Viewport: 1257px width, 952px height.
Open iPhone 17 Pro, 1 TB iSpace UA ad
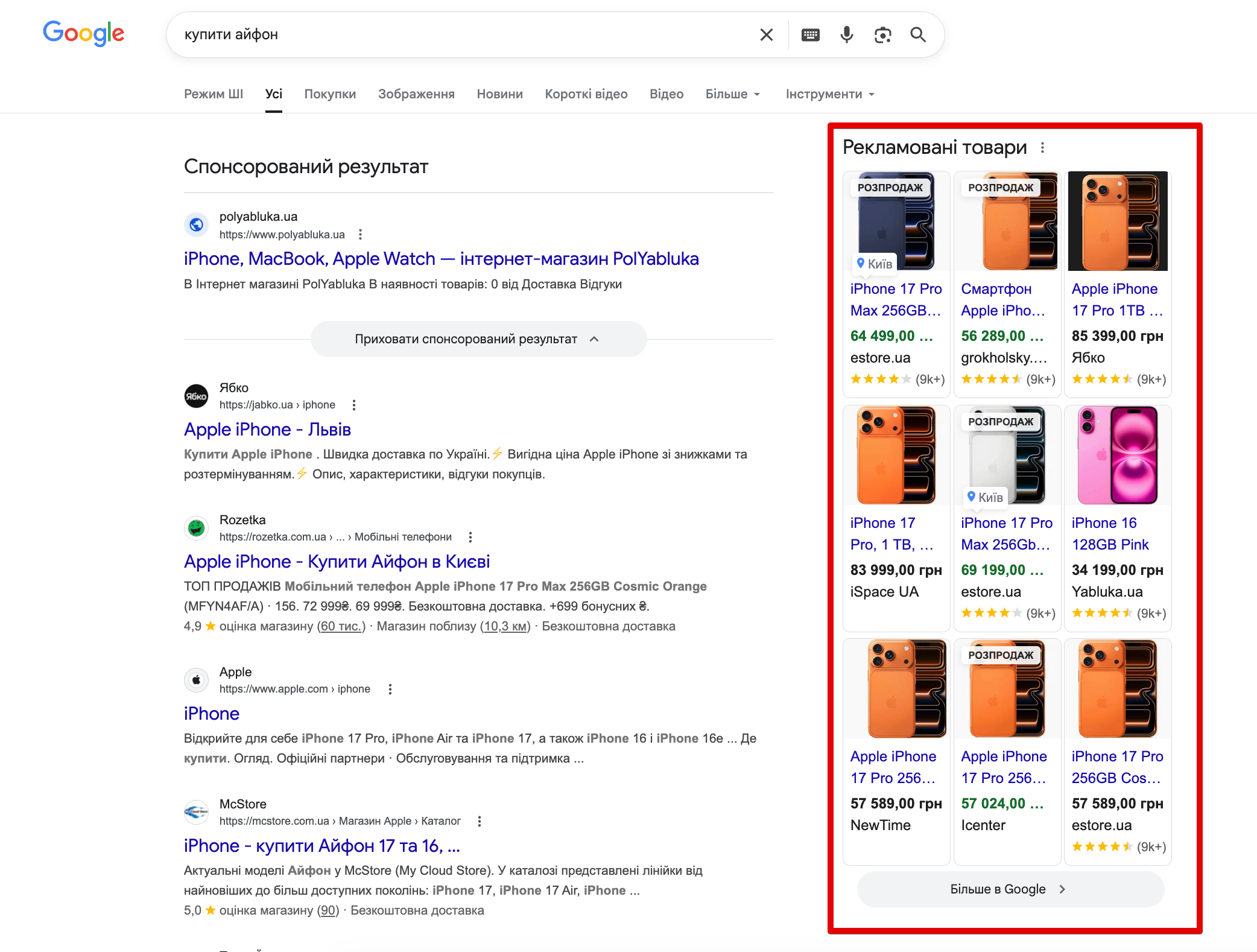pos(892,534)
